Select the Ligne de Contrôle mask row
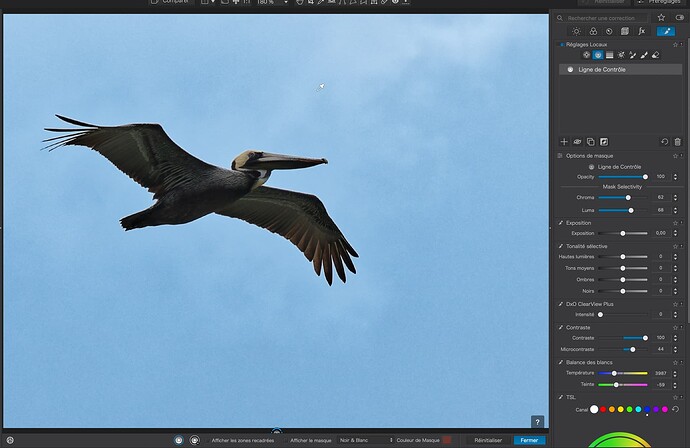 click(620, 70)
